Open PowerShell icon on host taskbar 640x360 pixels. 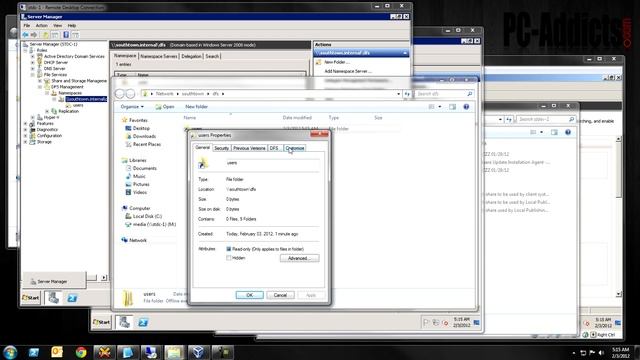pyautogui.click(x=33, y=352)
